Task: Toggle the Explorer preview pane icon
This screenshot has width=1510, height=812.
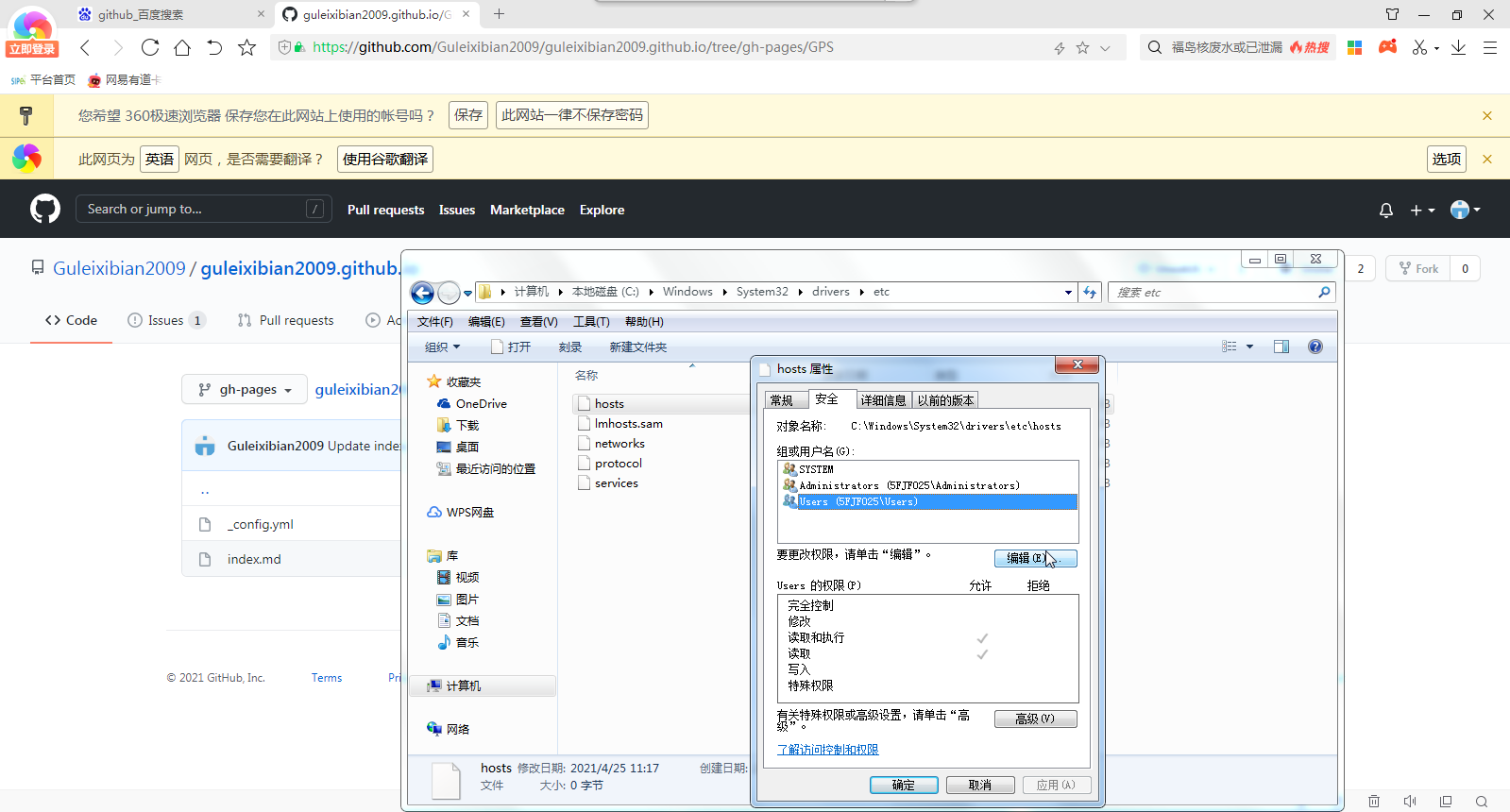Action: 1281,347
